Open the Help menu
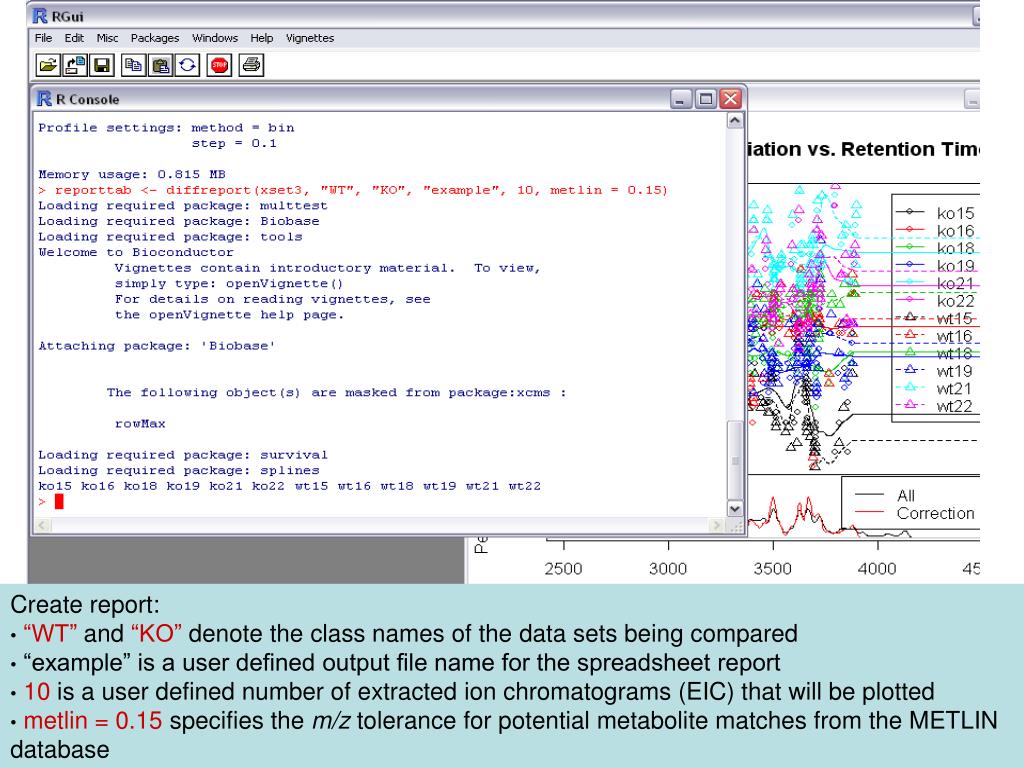The width and height of the screenshot is (1024, 768). pos(262,38)
